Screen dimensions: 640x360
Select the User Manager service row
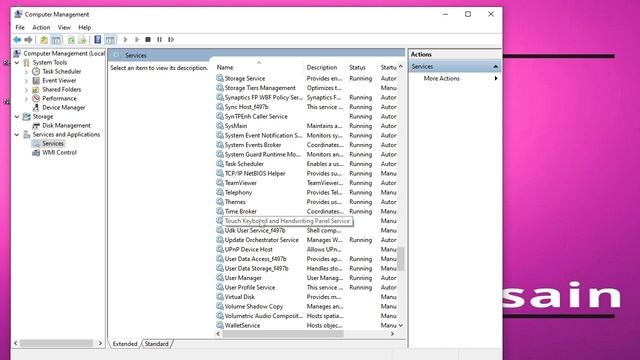[x=306, y=278]
